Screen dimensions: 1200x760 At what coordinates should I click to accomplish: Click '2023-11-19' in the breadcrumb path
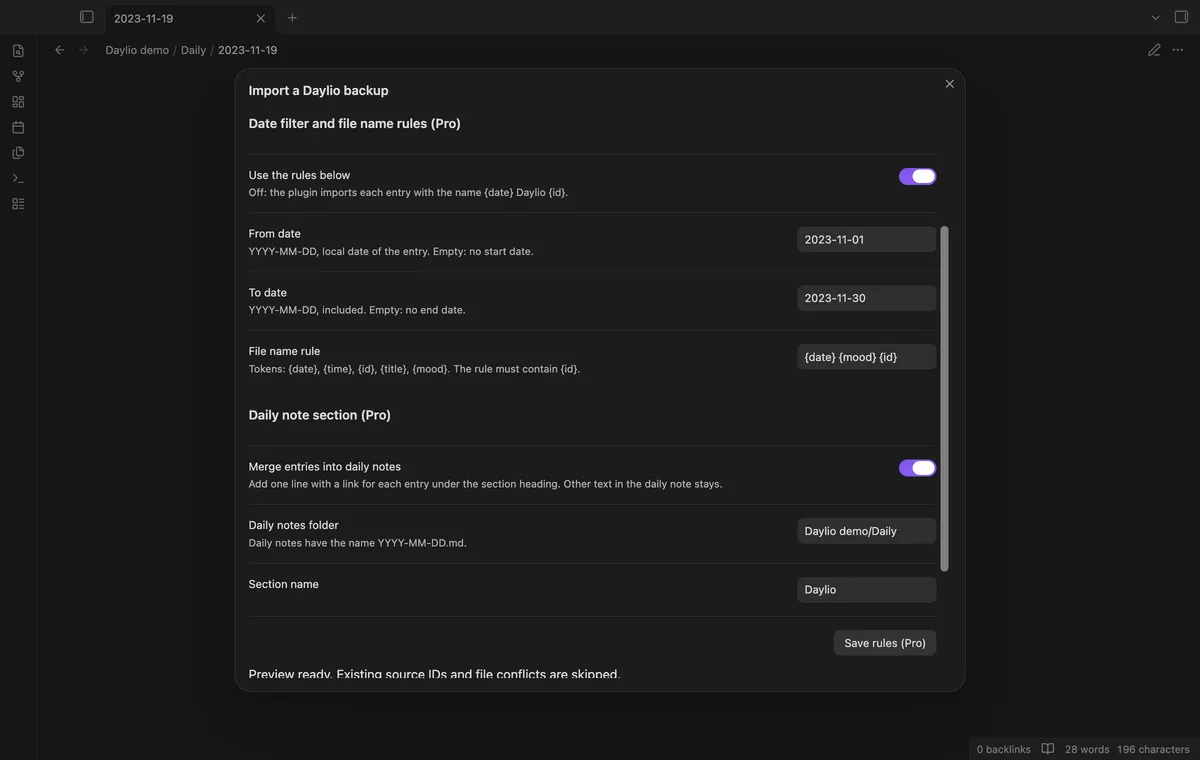coord(247,50)
